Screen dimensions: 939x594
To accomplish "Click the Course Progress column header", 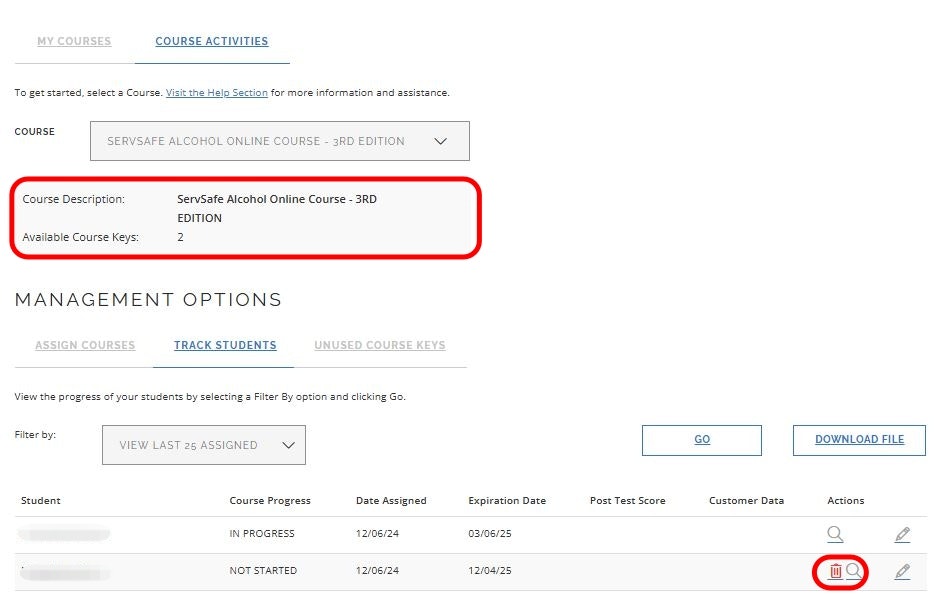I will pos(270,501).
